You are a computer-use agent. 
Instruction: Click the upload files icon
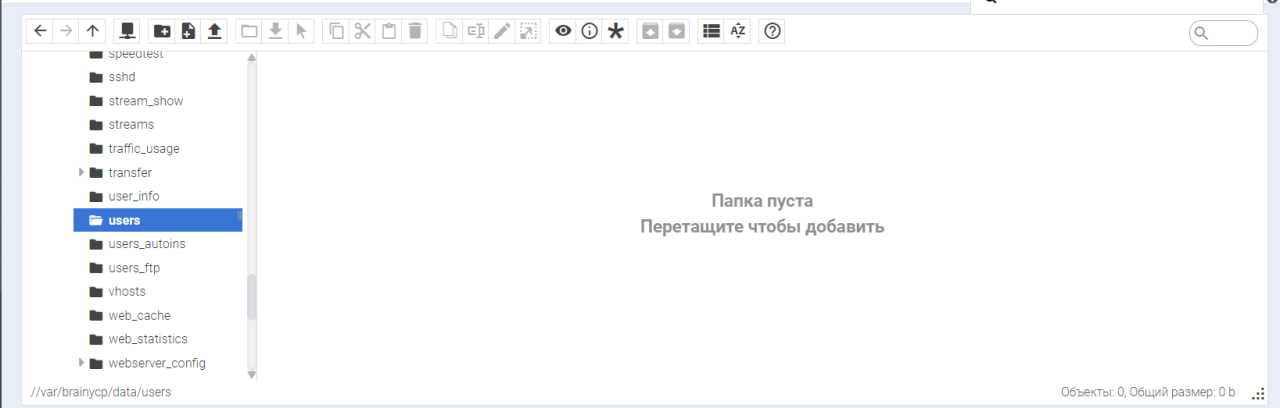click(x=214, y=31)
